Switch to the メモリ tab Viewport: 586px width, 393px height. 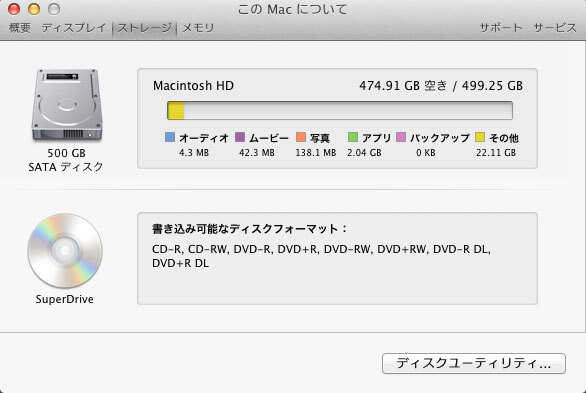[198, 28]
